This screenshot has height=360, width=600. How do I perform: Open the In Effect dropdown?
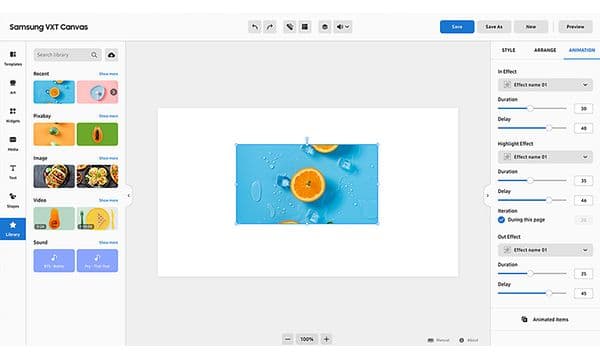545,85
